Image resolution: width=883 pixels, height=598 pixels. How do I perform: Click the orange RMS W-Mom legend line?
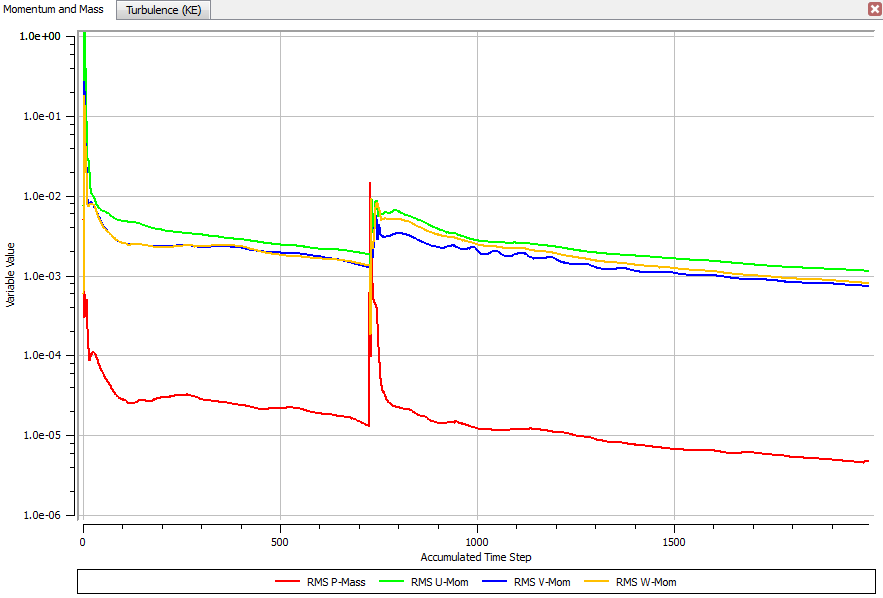[x=594, y=581]
